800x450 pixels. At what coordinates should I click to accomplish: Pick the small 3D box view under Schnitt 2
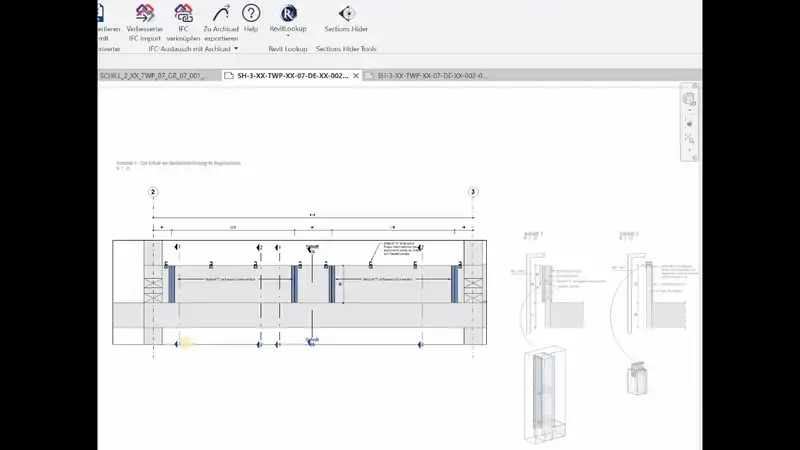tap(637, 378)
